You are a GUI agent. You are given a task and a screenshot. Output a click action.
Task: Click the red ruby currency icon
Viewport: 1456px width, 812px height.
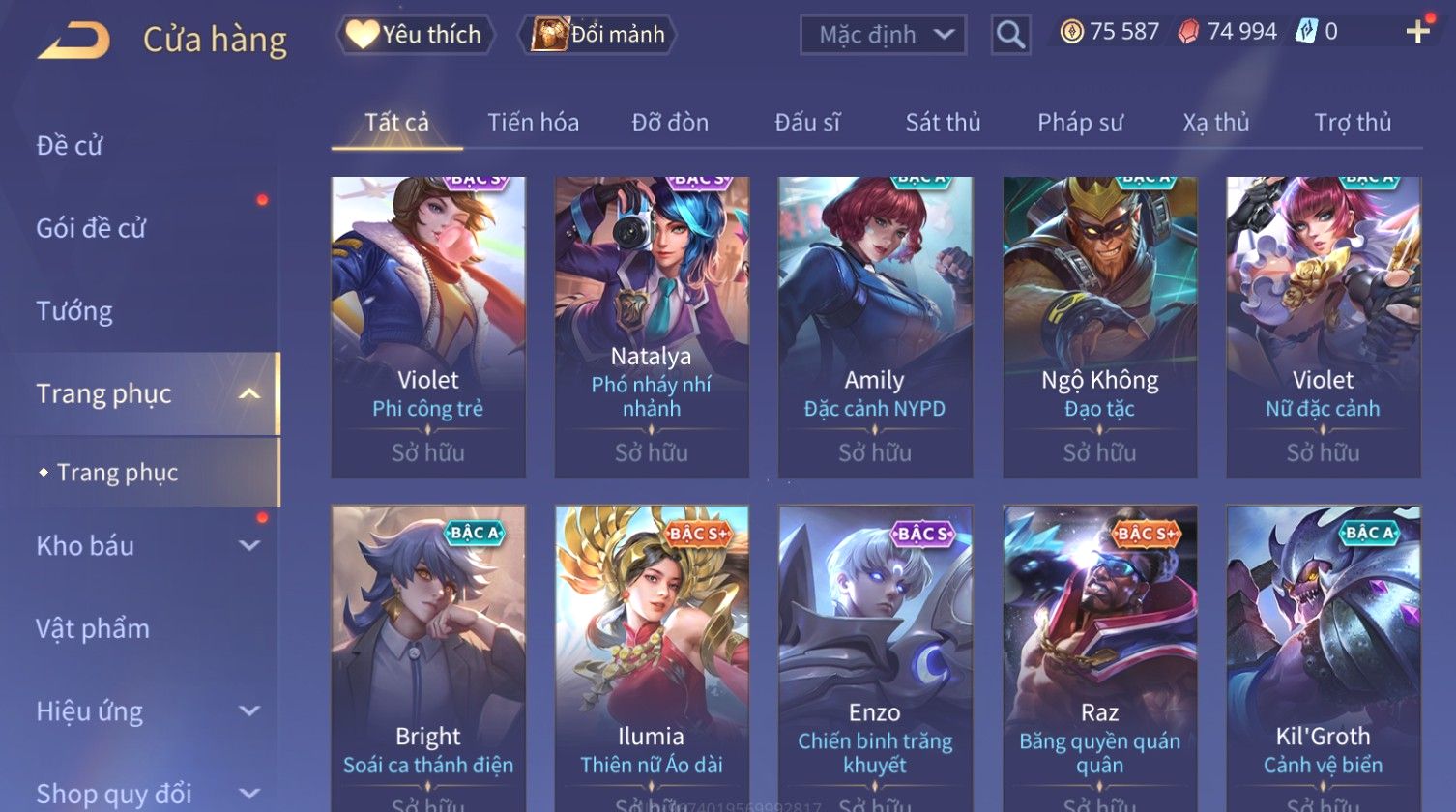[x=1188, y=32]
